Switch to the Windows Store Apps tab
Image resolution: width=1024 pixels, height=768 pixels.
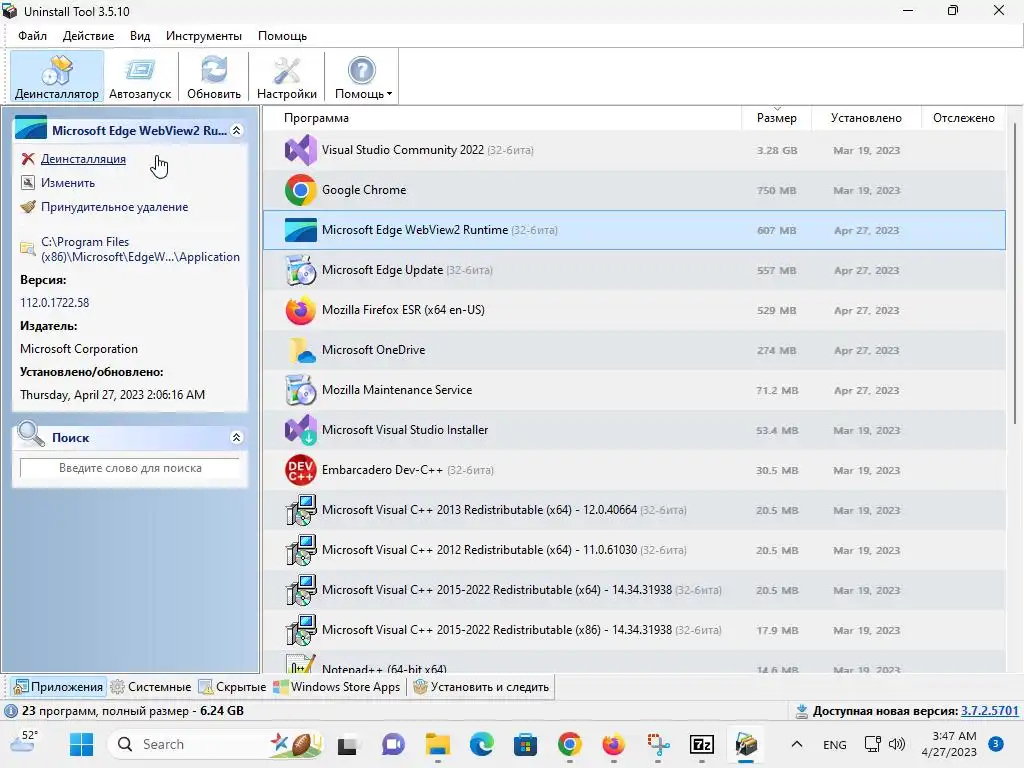337,687
